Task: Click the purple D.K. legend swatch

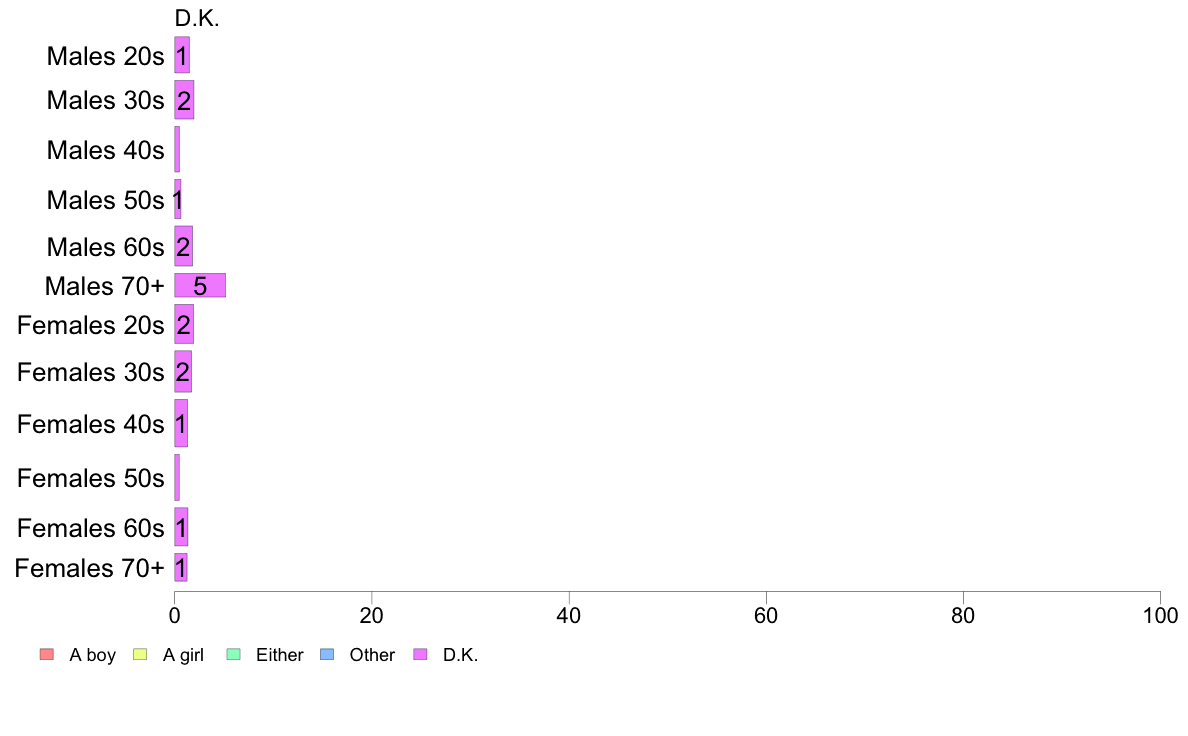Action: (420, 654)
